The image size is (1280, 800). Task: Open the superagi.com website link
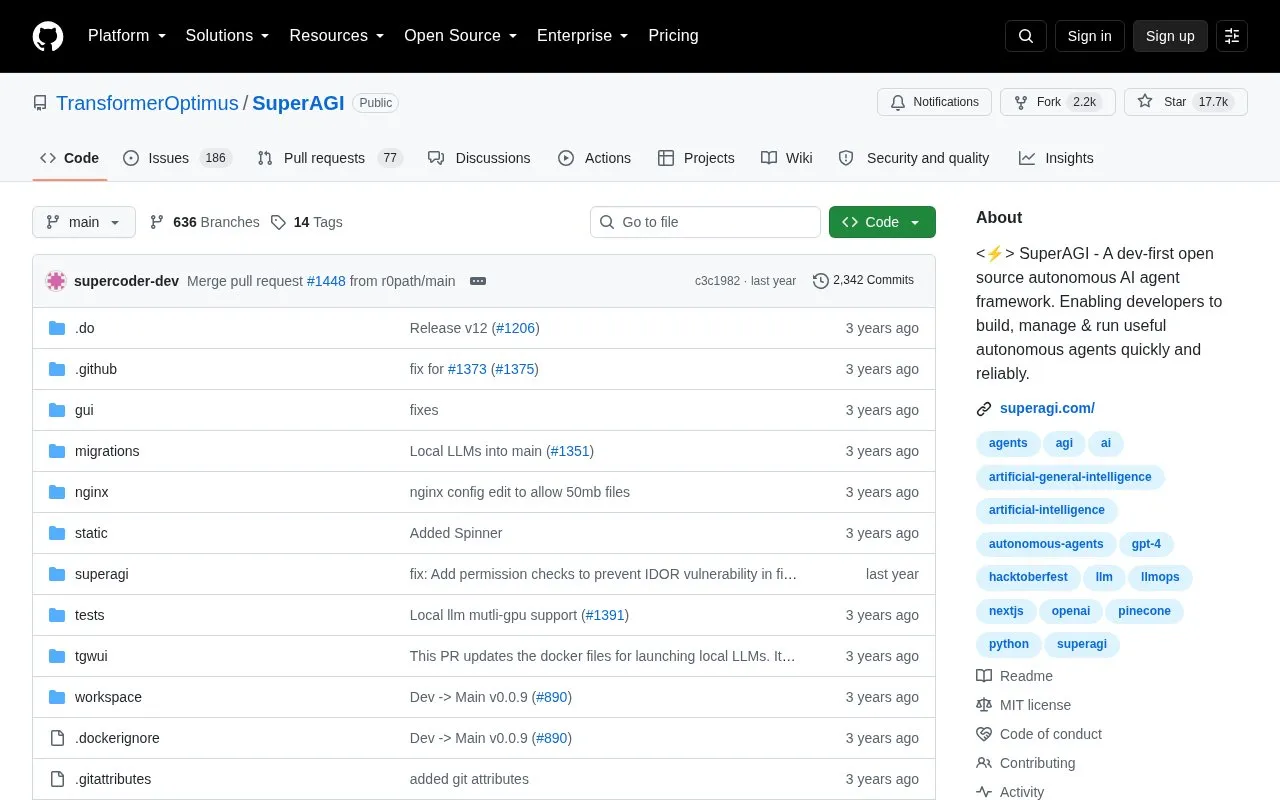coord(1047,408)
